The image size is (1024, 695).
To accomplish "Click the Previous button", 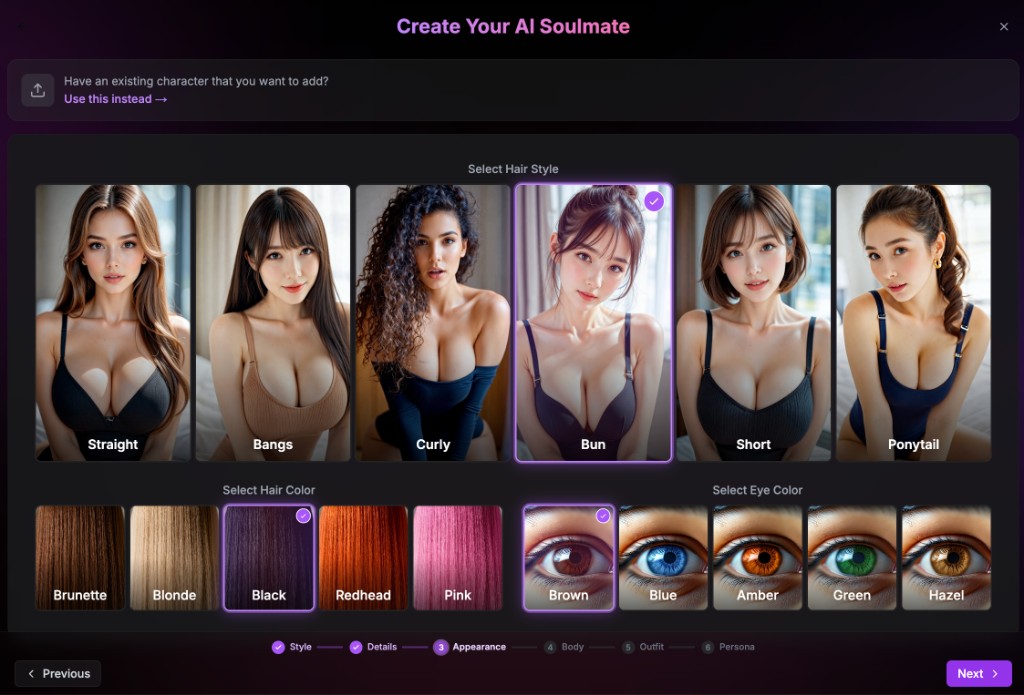I will click(x=57, y=673).
